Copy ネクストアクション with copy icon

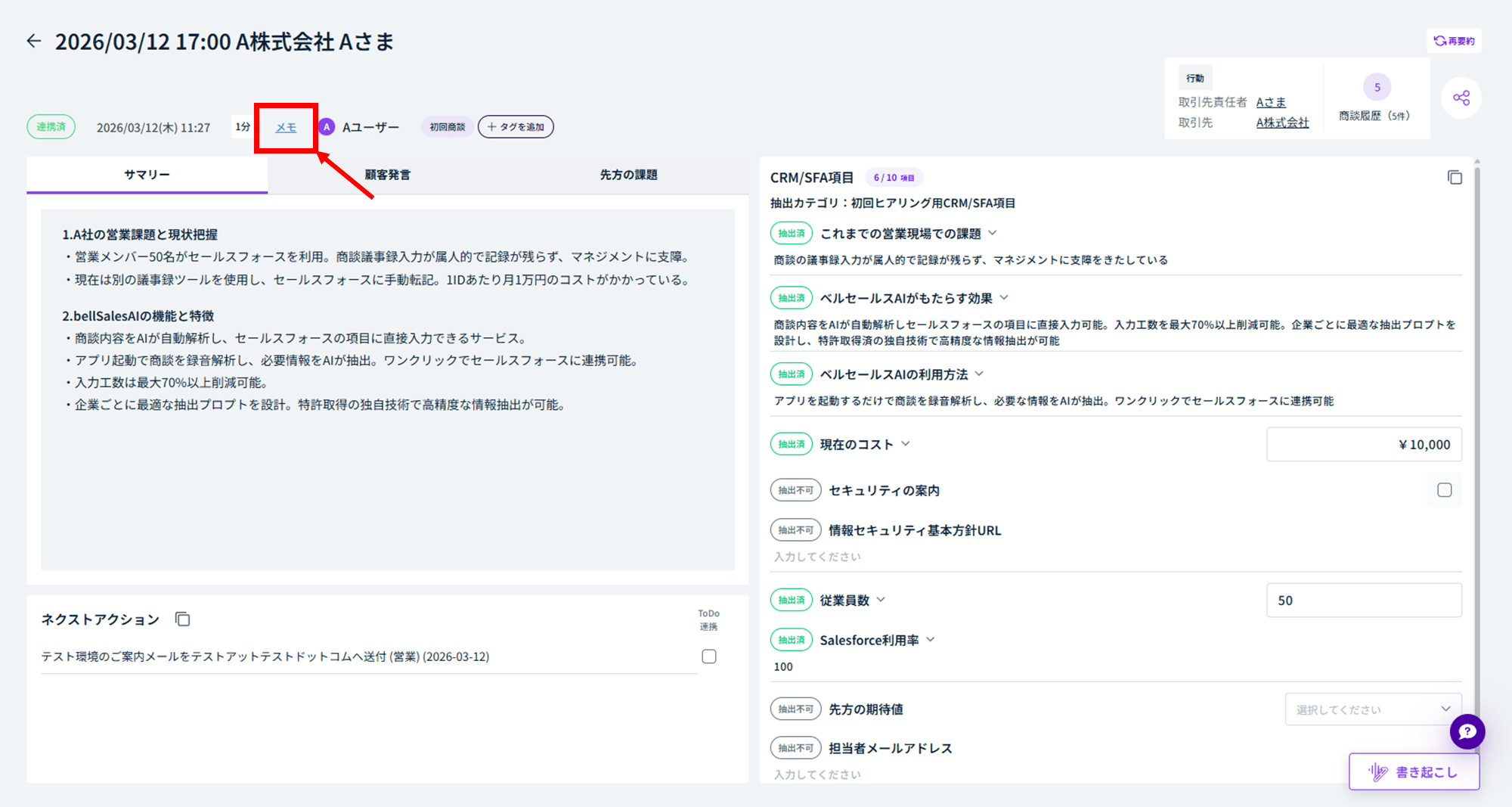pyautogui.click(x=182, y=619)
